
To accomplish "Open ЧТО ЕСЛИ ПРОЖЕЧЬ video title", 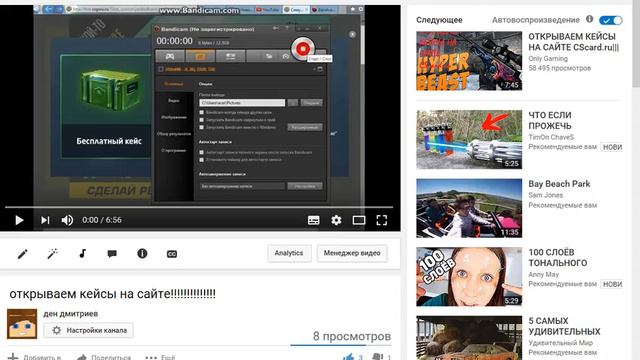I will [x=550, y=120].
